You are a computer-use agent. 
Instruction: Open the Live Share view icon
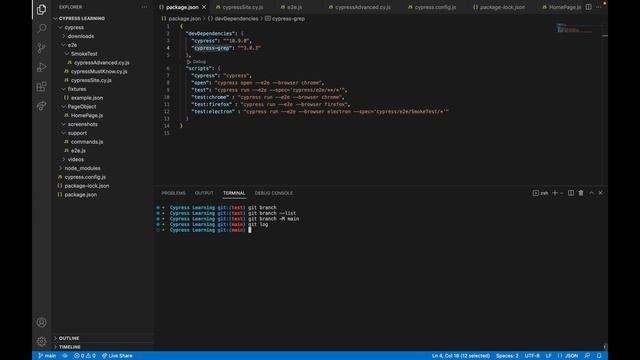[41, 106]
